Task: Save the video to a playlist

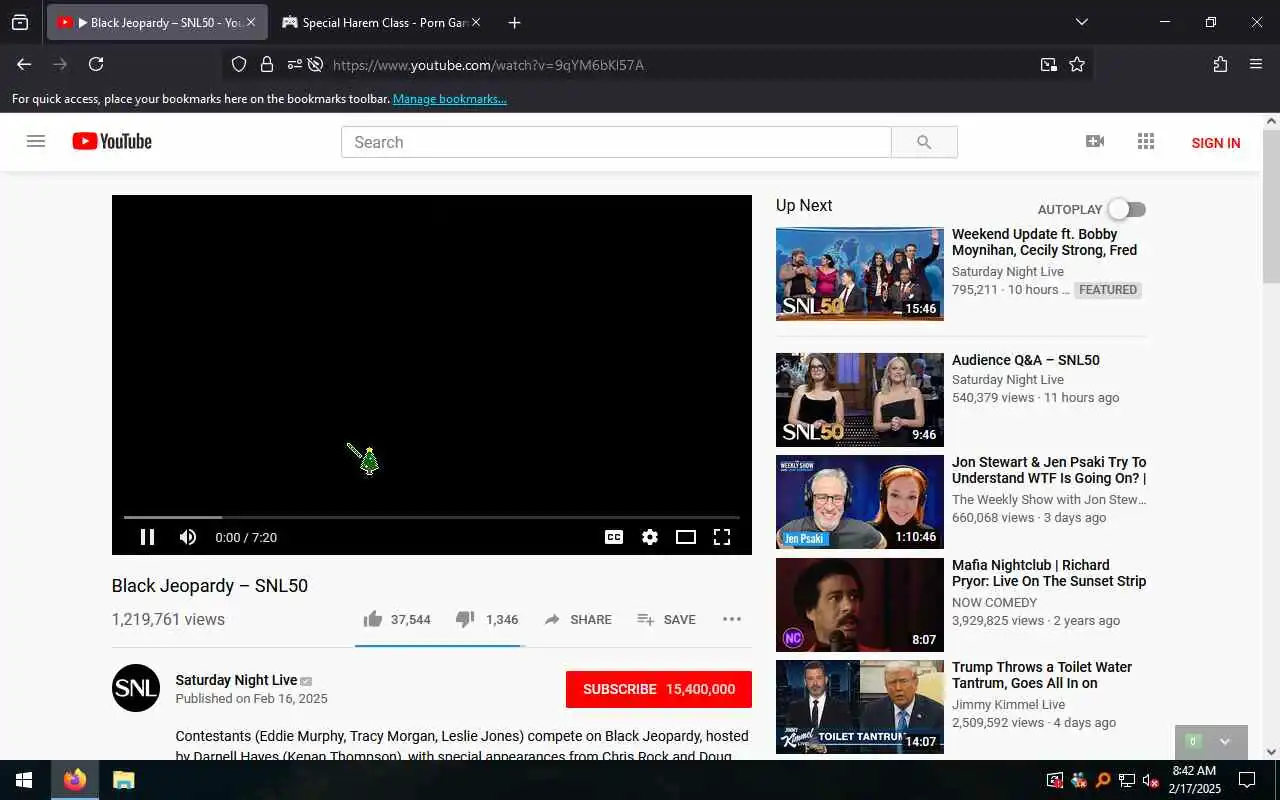Action: [x=666, y=619]
